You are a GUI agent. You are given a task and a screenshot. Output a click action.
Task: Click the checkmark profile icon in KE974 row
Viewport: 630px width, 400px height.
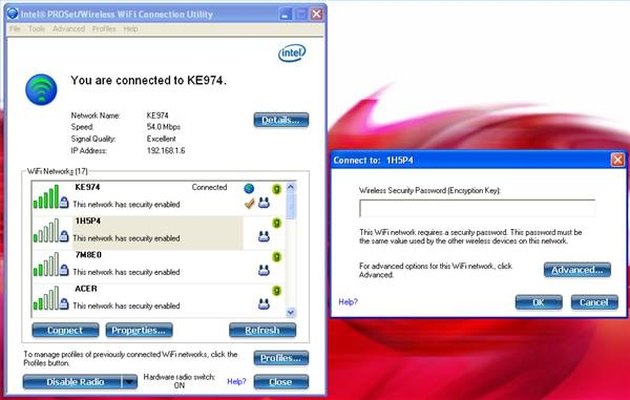tap(250, 204)
